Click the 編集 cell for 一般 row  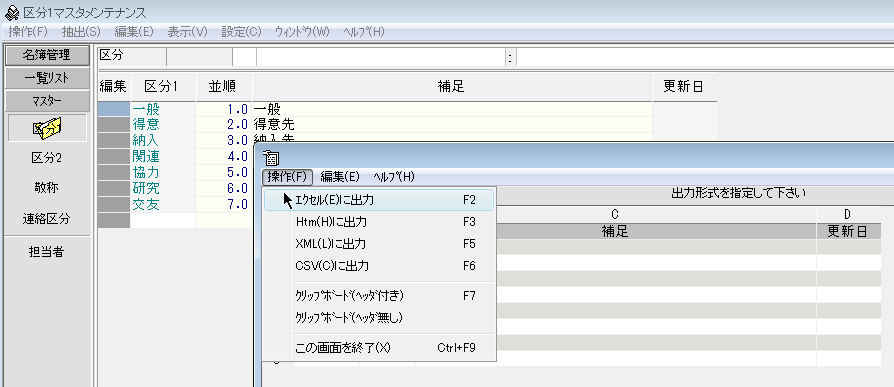coord(114,109)
